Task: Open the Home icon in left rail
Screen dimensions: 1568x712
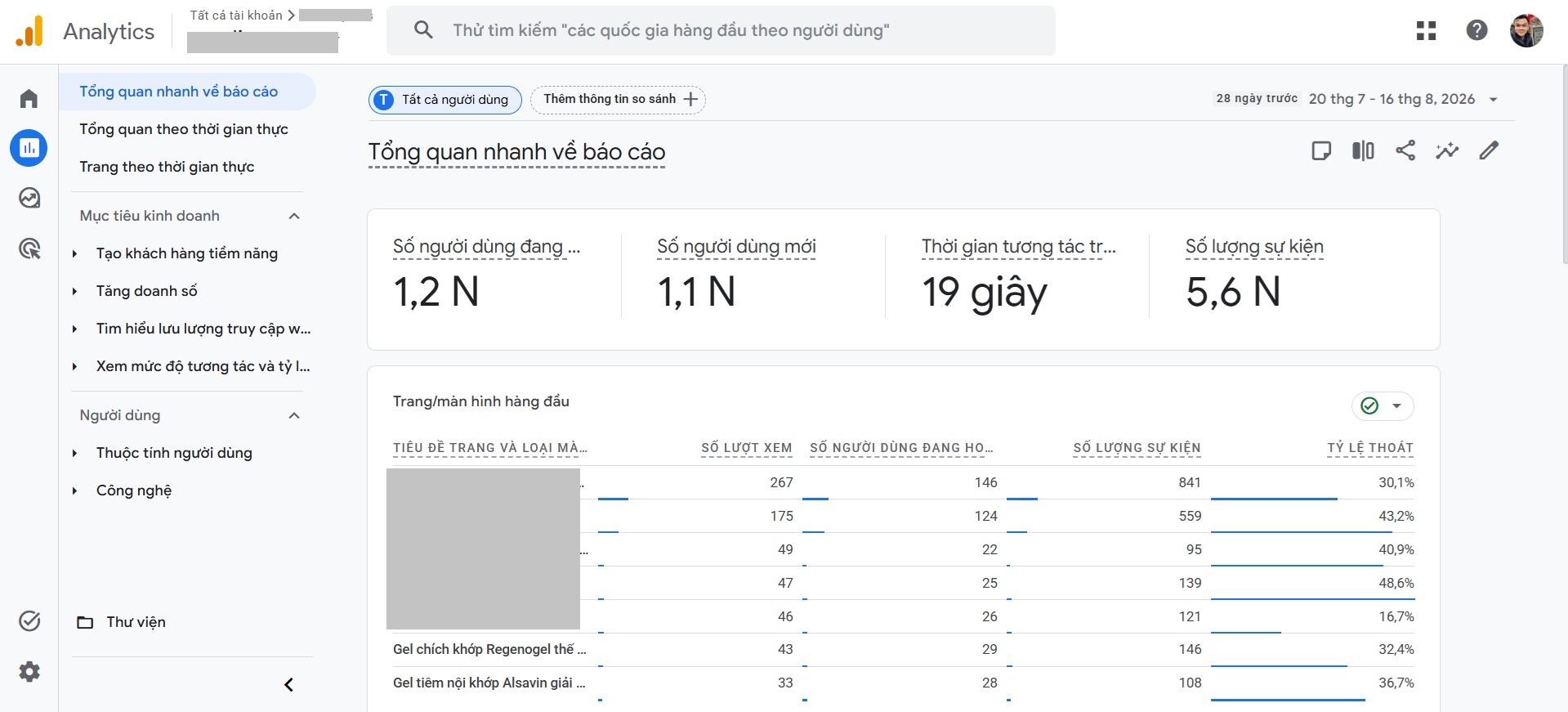Action: coord(29,99)
